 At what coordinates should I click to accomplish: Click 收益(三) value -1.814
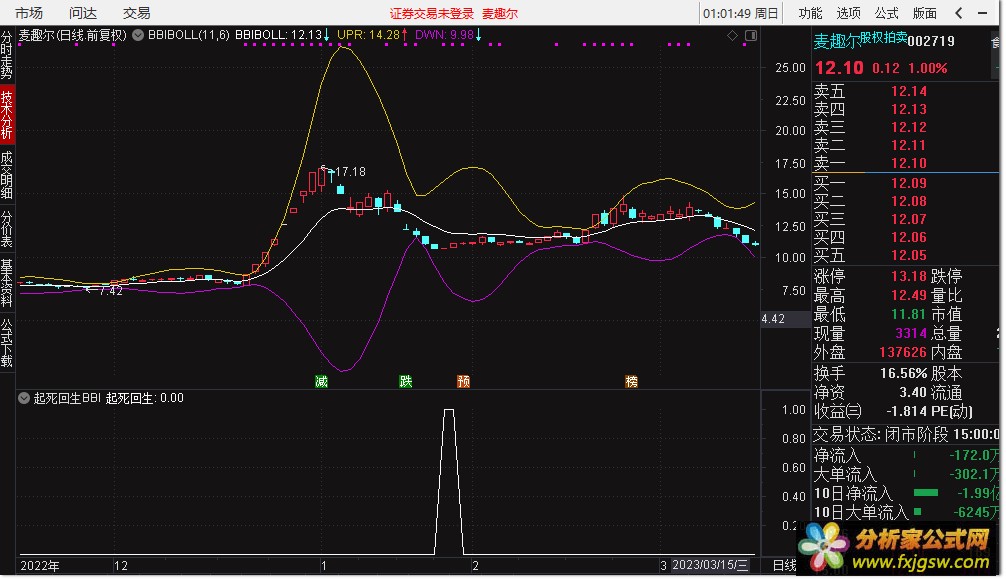click(907, 411)
